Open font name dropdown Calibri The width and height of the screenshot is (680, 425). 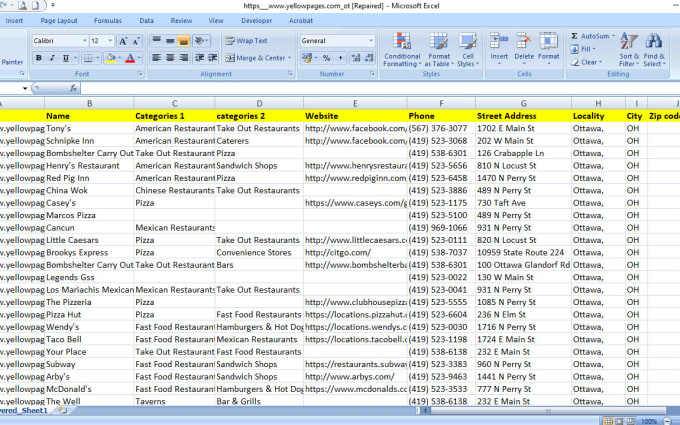click(x=85, y=41)
